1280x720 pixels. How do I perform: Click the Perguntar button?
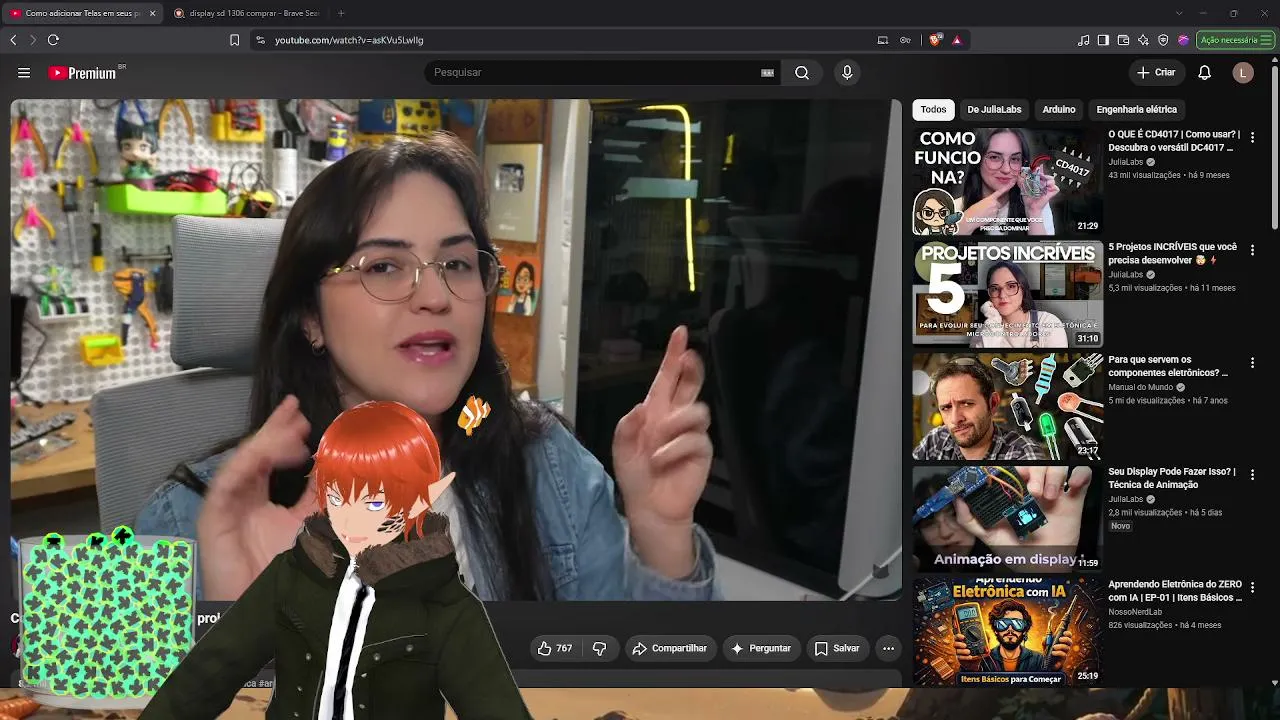(x=762, y=649)
